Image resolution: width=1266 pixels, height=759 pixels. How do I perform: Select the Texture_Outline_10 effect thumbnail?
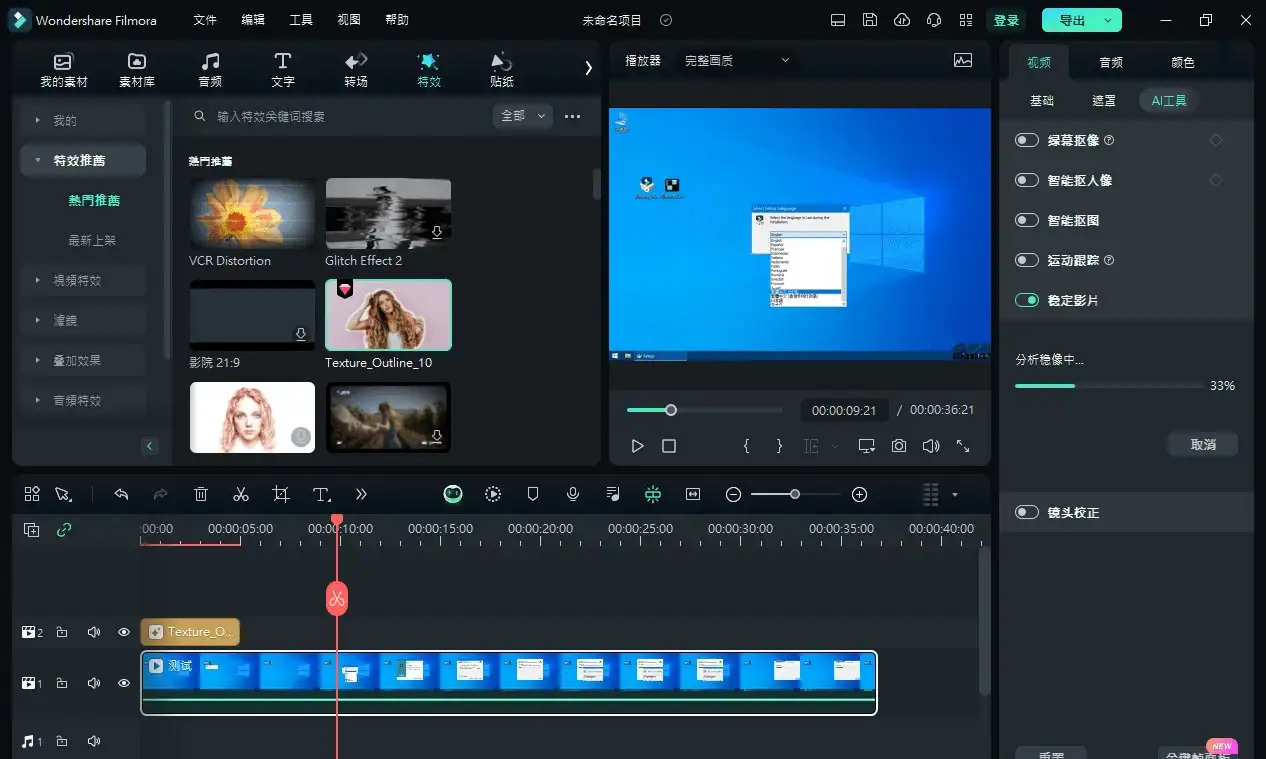point(388,314)
